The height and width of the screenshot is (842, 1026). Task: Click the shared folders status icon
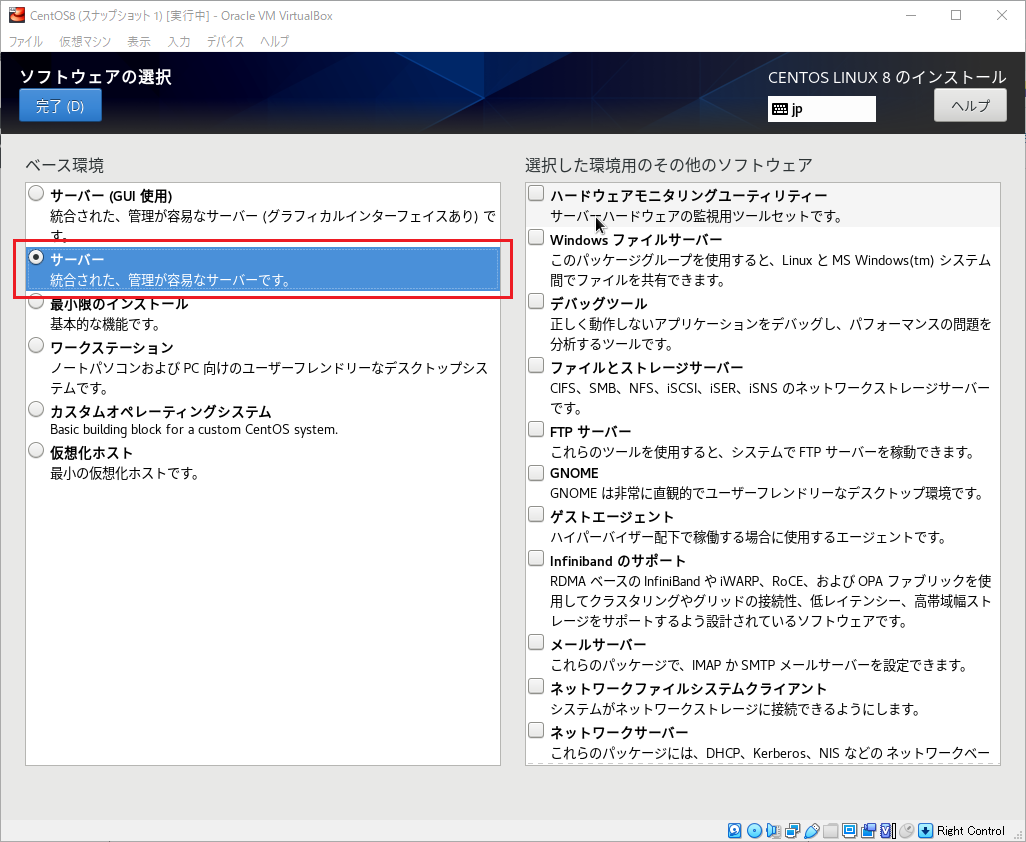(830, 831)
